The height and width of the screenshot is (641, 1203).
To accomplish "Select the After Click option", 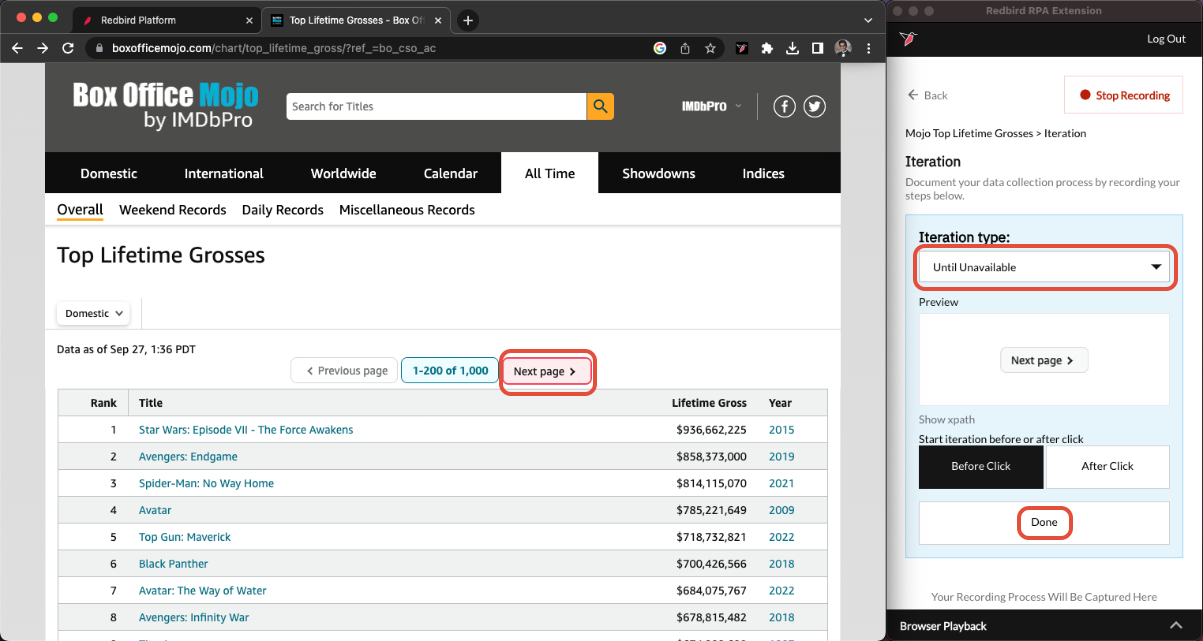I will pyautogui.click(x=1107, y=466).
